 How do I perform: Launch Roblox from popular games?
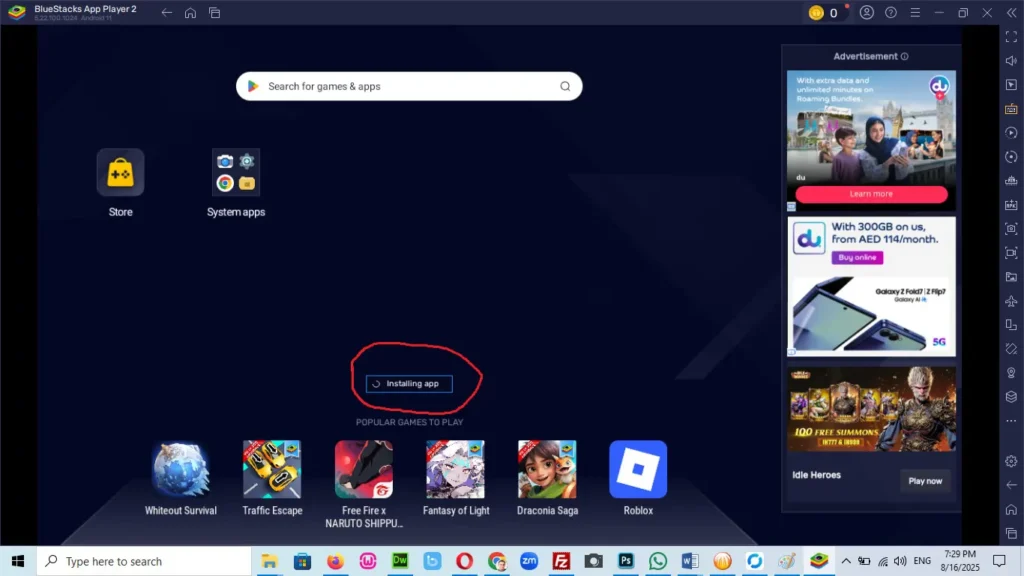point(638,470)
